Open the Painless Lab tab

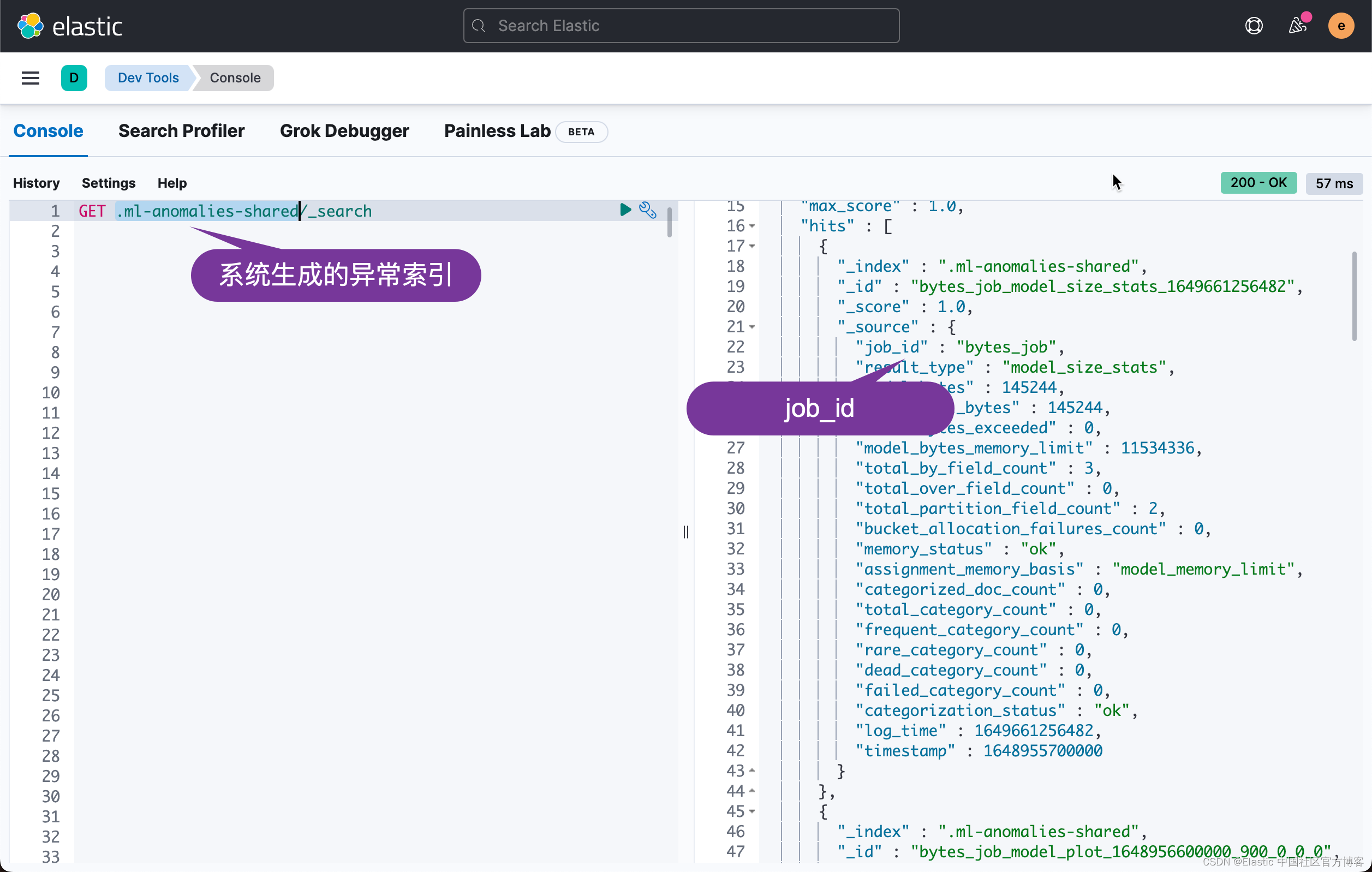click(497, 131)
